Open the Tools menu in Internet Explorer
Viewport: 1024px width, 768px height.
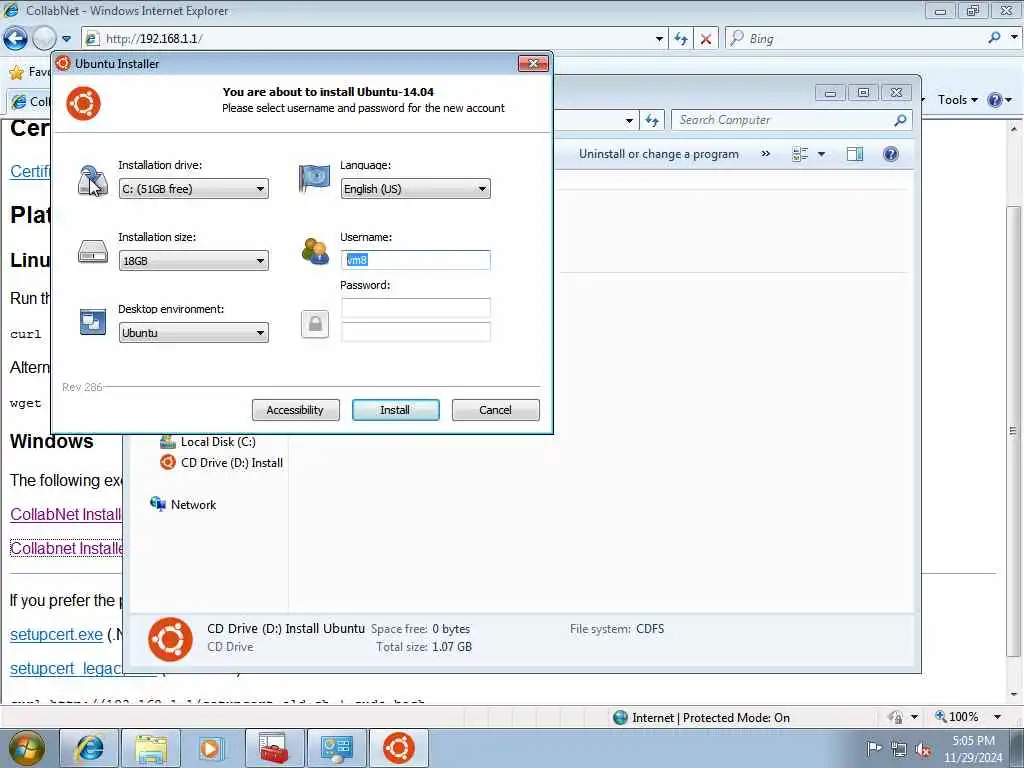[x=957, y=100]
